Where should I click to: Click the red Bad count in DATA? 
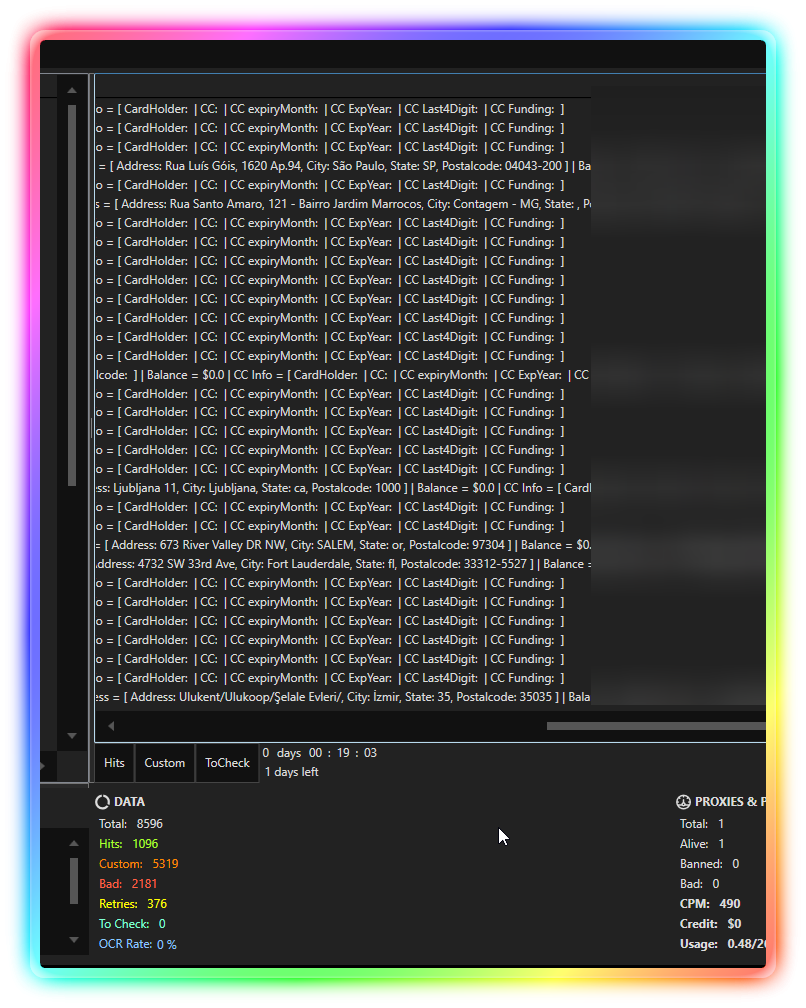(144, 884)
